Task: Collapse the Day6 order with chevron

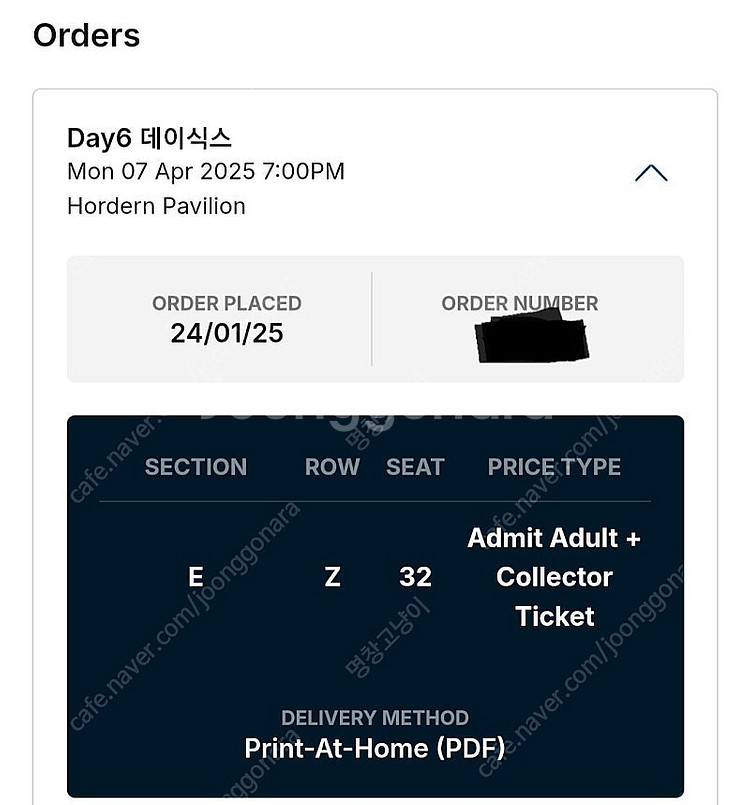Action: click(x=651, y=173)
